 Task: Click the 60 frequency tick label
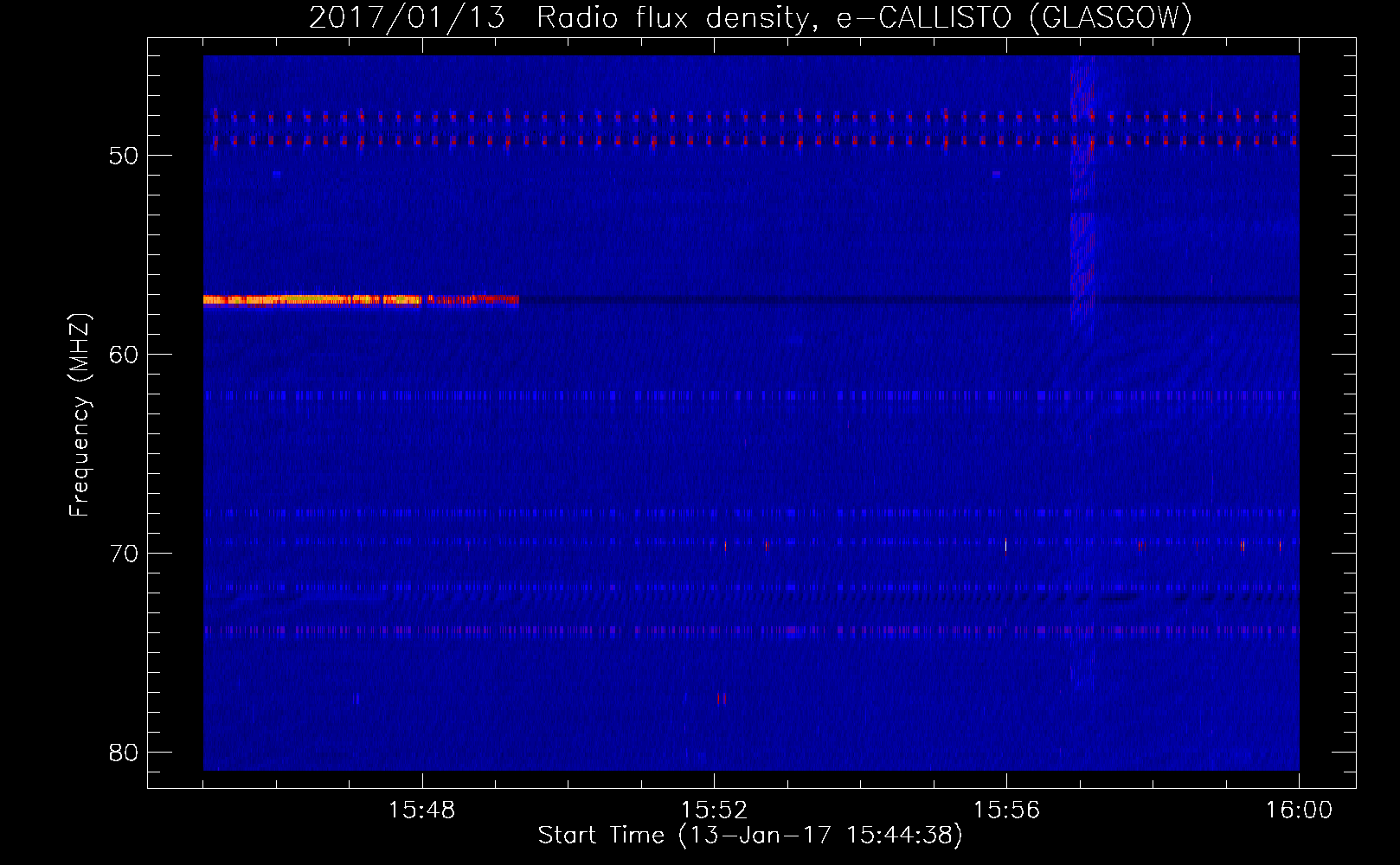pyautogui.click(x=124, y=355)
